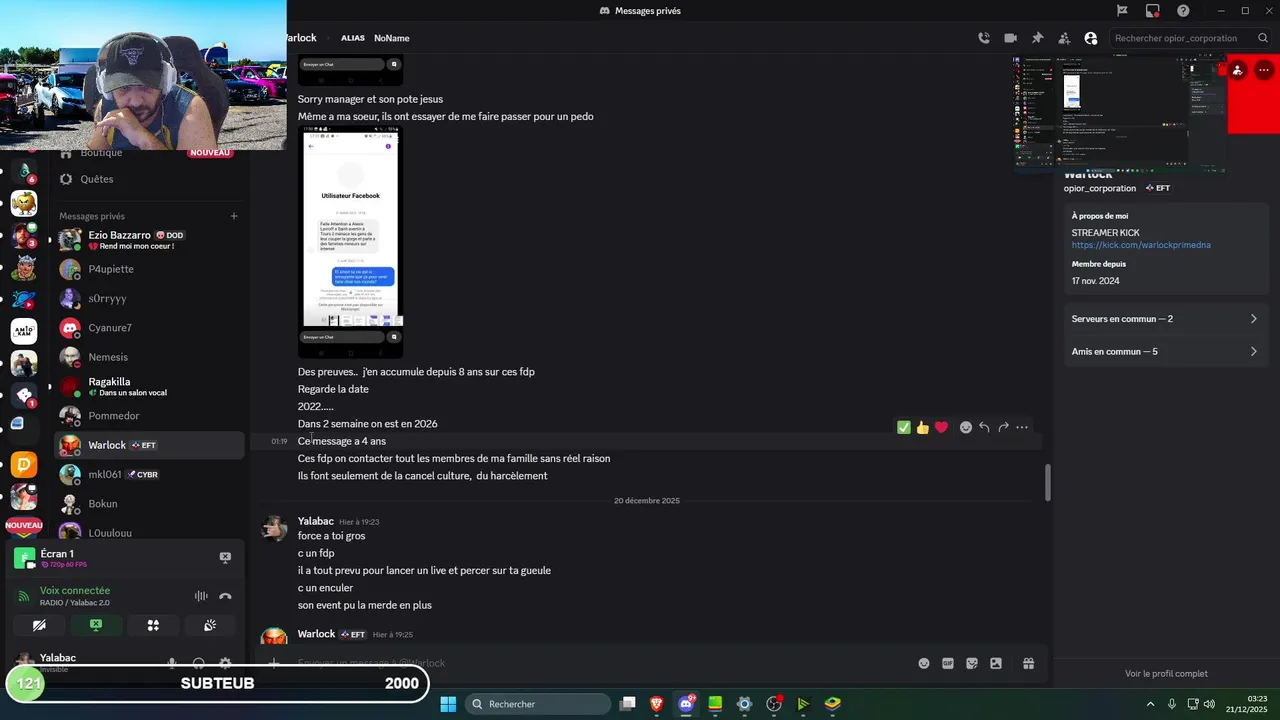Open Pommedor conversation
The width and height of the screenshot is (1280, 720).
pos(149,416)
